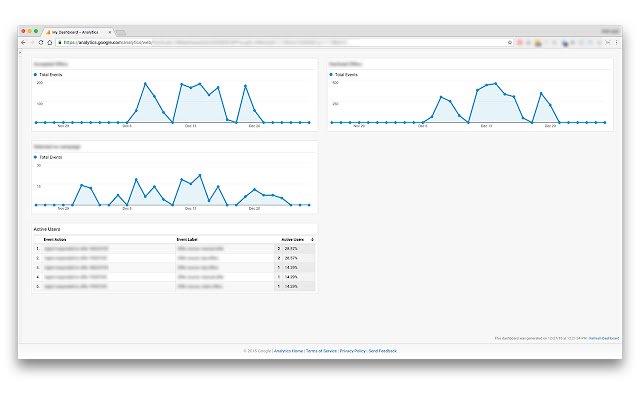The image size is (640, 400).
Task: Select table row numbered 1.
Action: (175, 249)
